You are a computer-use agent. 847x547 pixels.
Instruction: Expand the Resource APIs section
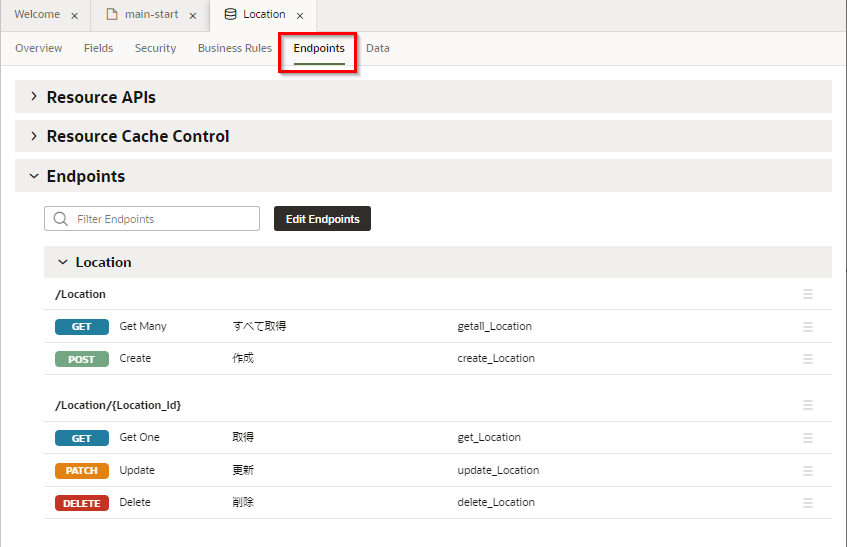(34, 97)
